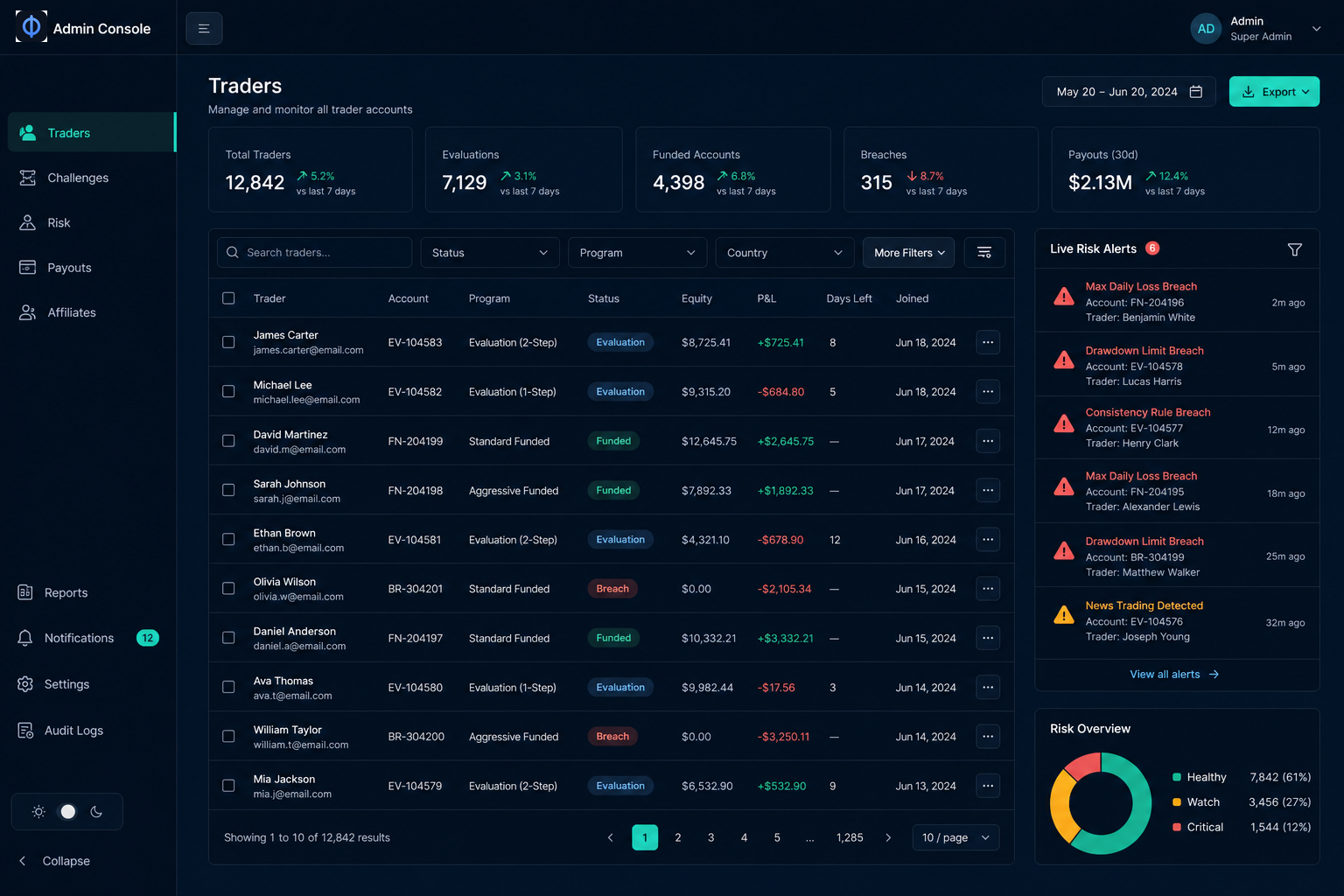Viewport: 1344px width, 896px height.
Task: Toggle the light/dark theme switch
Action: [x=67, y=812]
